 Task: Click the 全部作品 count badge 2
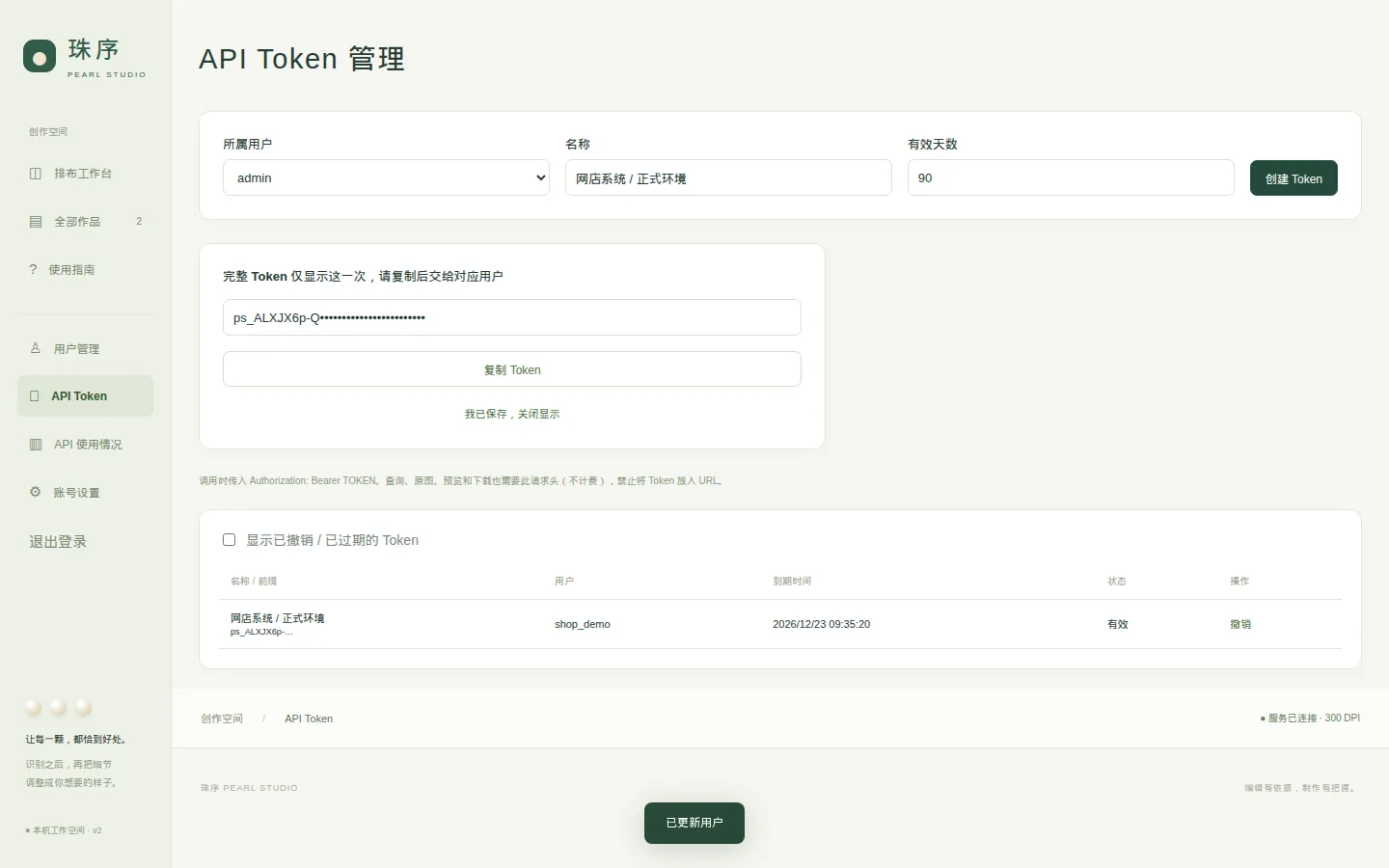click(139, 222)
